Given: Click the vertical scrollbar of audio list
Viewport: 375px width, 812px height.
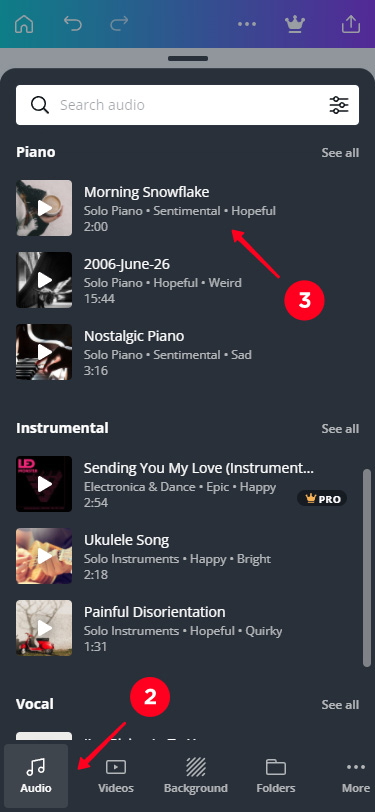Looking at the screenshot, I should (x=367, y=567).
